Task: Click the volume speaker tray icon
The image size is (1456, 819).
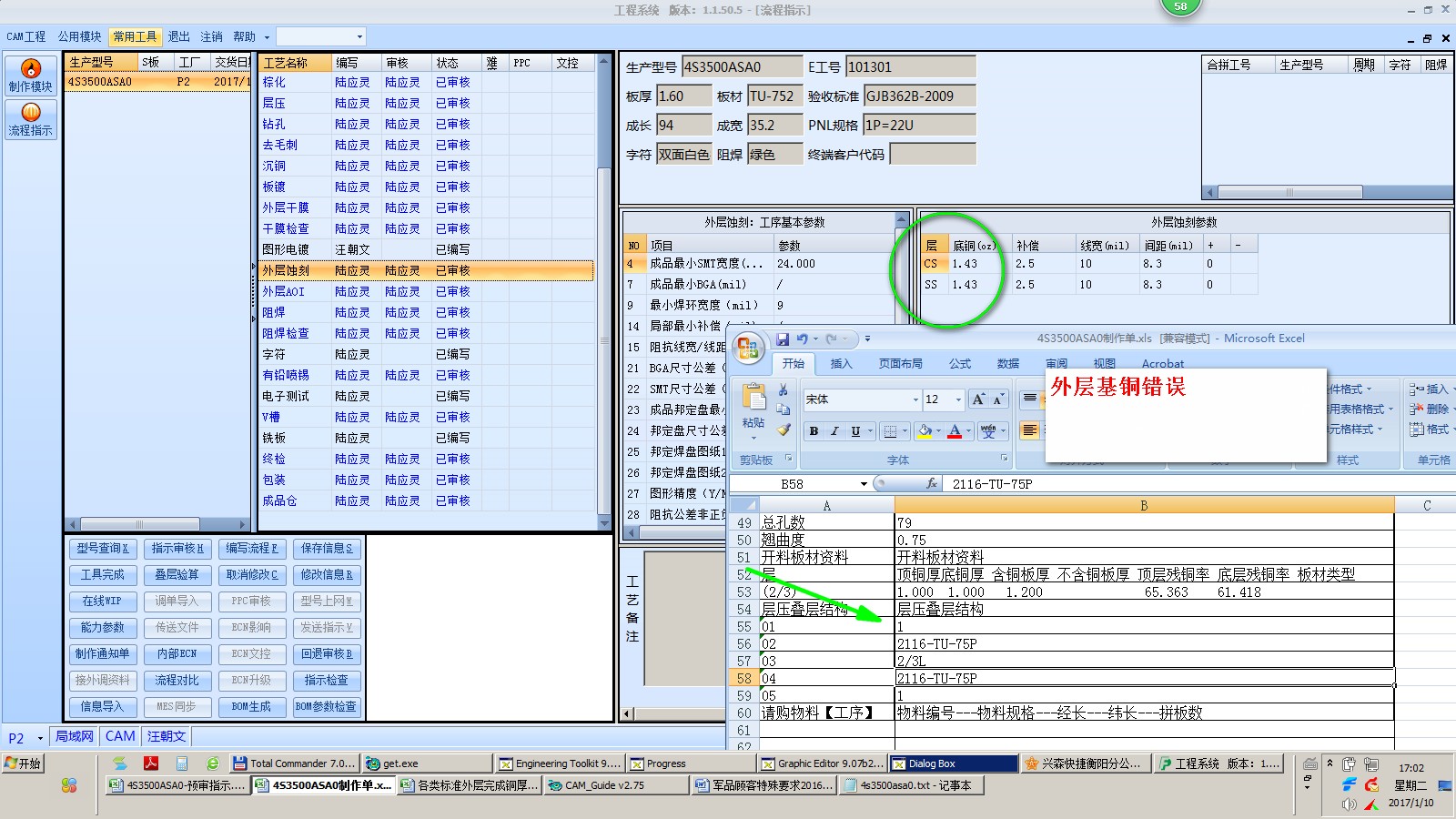Action: pyautogui.click(x=1349, y=804)
